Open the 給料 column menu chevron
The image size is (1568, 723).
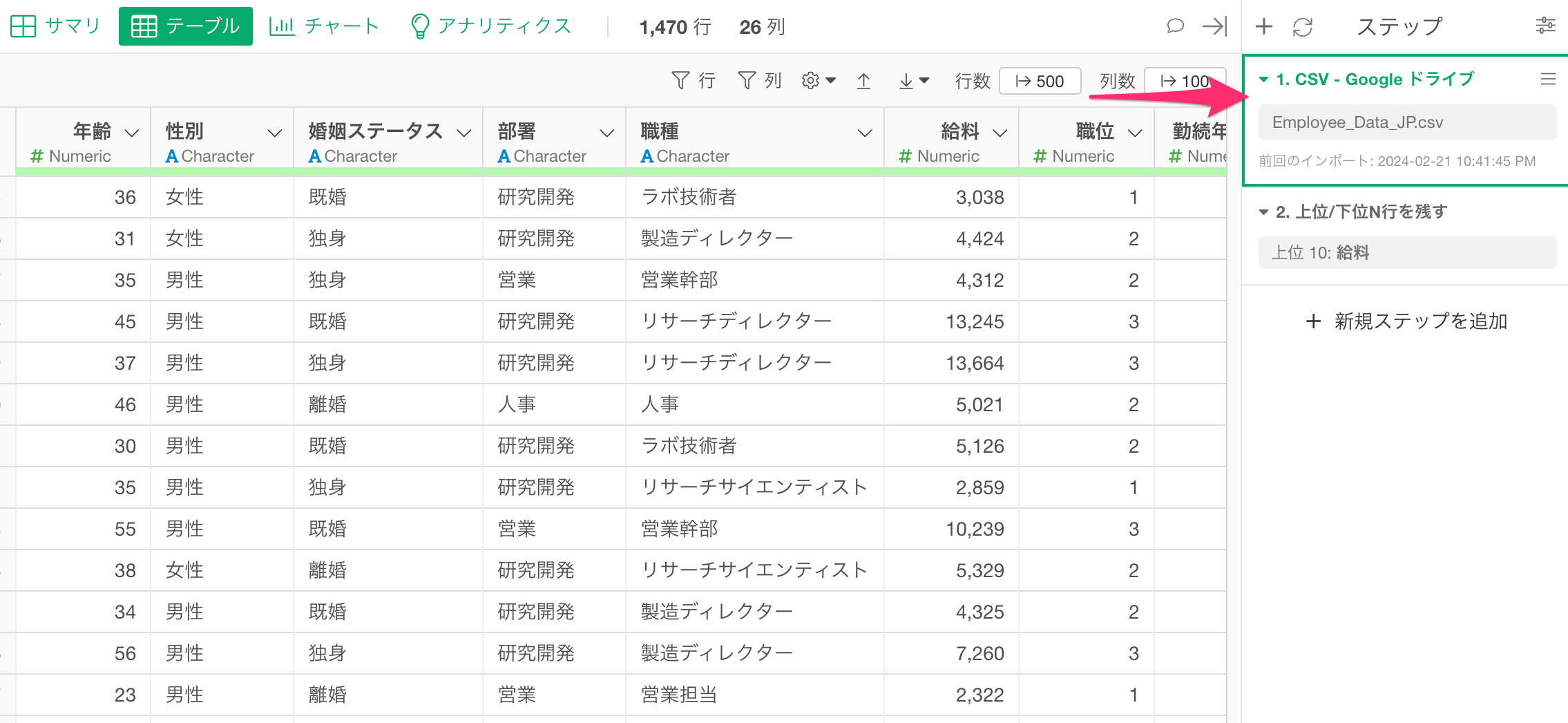pyautogui.click(x=1000, y=132)
